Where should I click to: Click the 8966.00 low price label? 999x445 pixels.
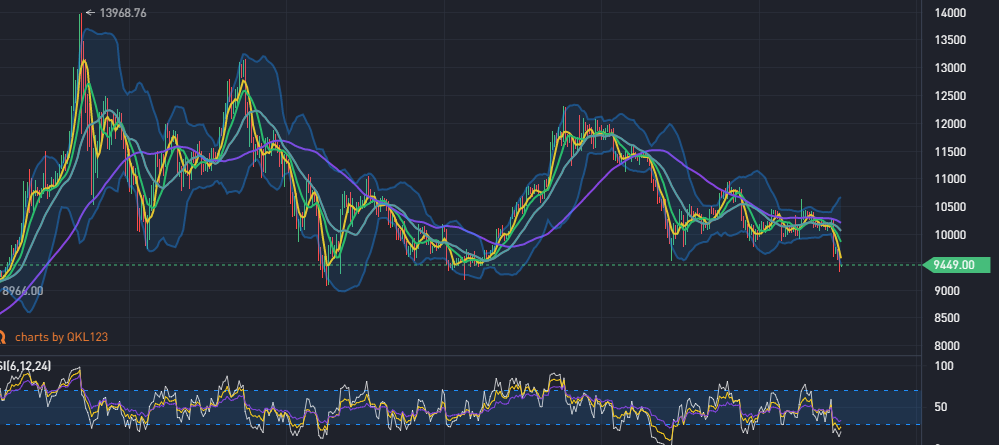click(x=22, y=291)
